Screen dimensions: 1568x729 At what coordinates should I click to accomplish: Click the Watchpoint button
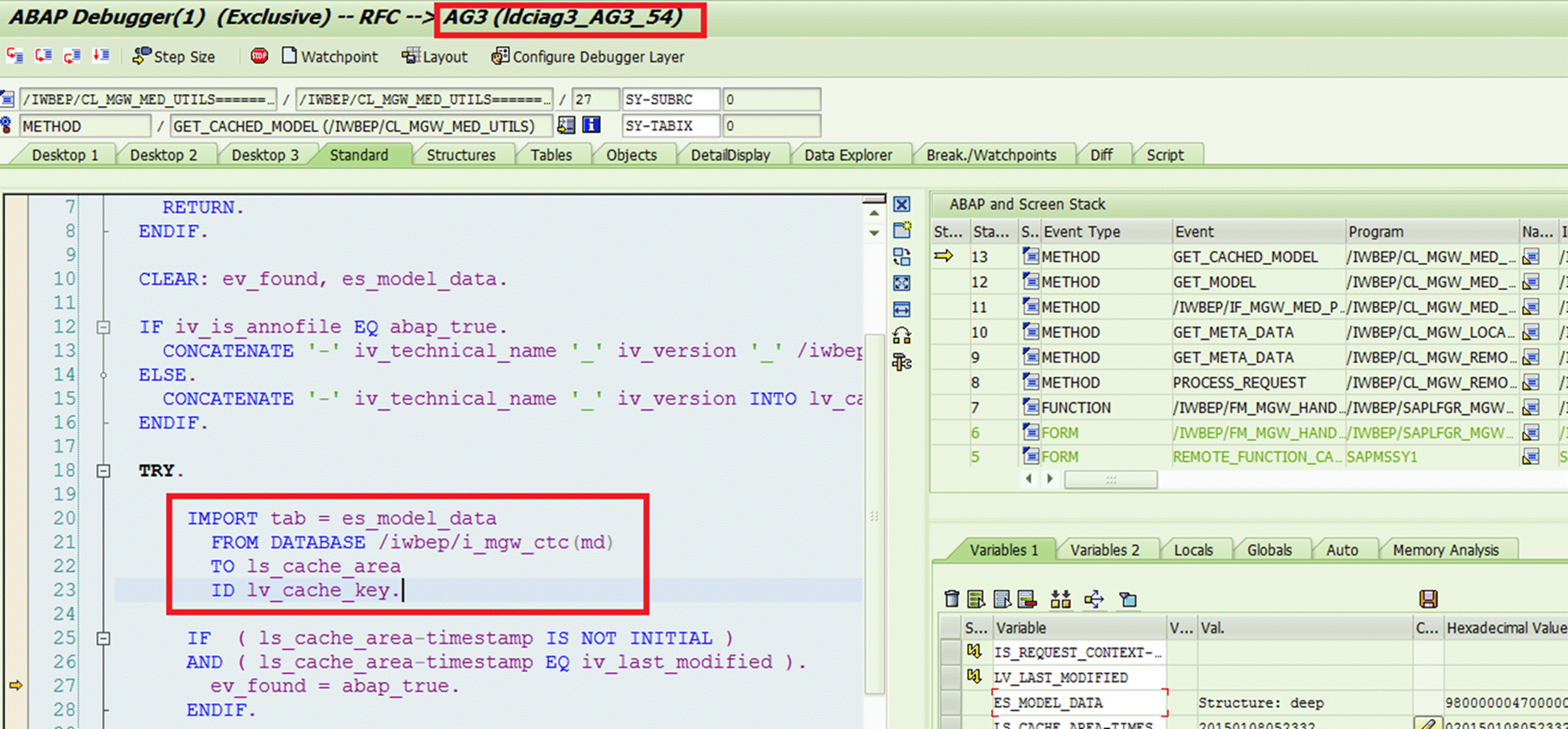330,57
